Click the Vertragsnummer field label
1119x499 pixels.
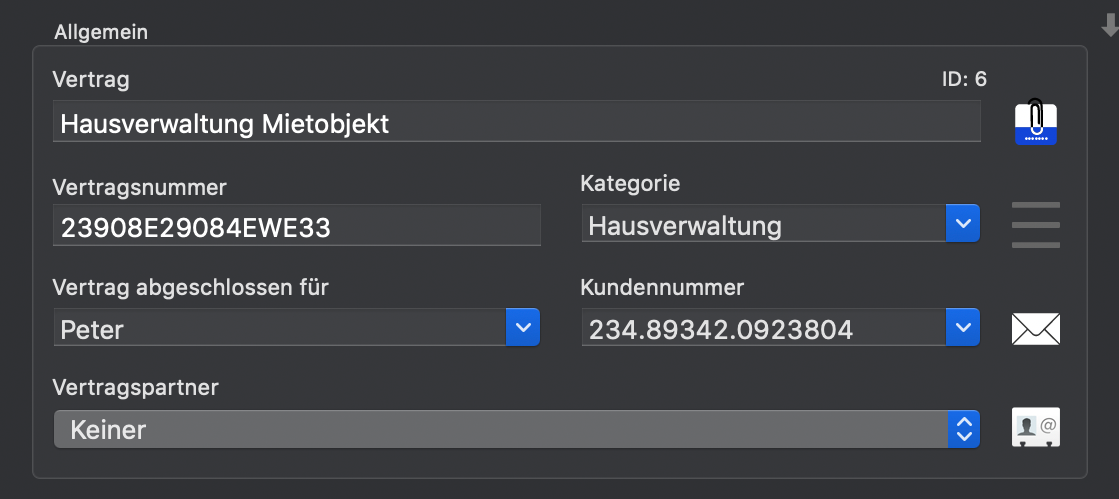pos(140,188)
